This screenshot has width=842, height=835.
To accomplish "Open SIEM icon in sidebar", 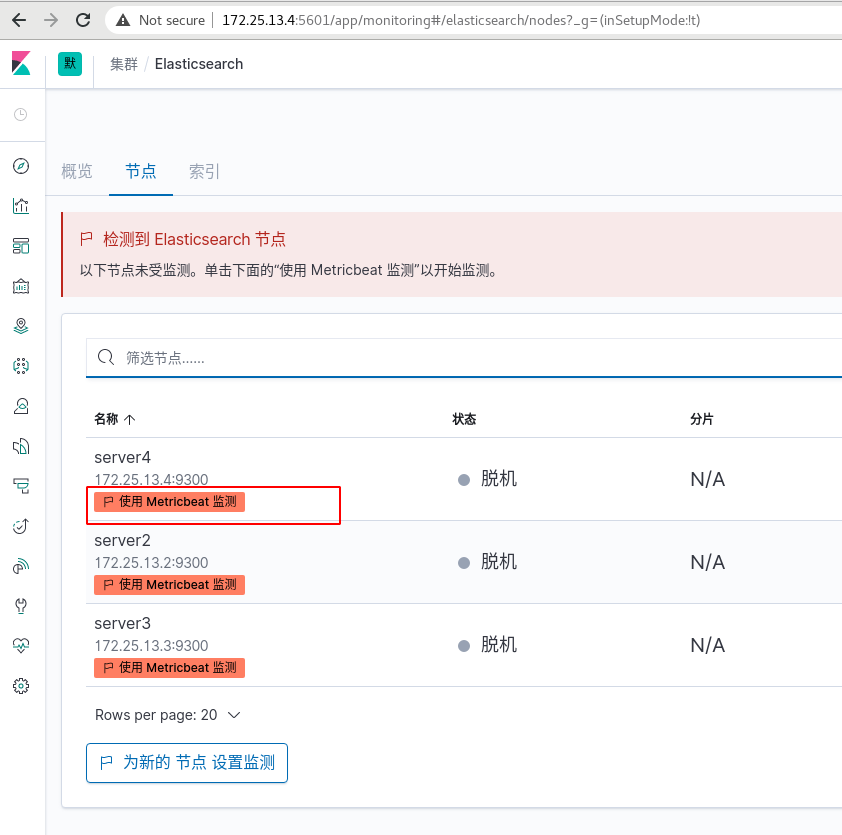I will tap(21, 566).
